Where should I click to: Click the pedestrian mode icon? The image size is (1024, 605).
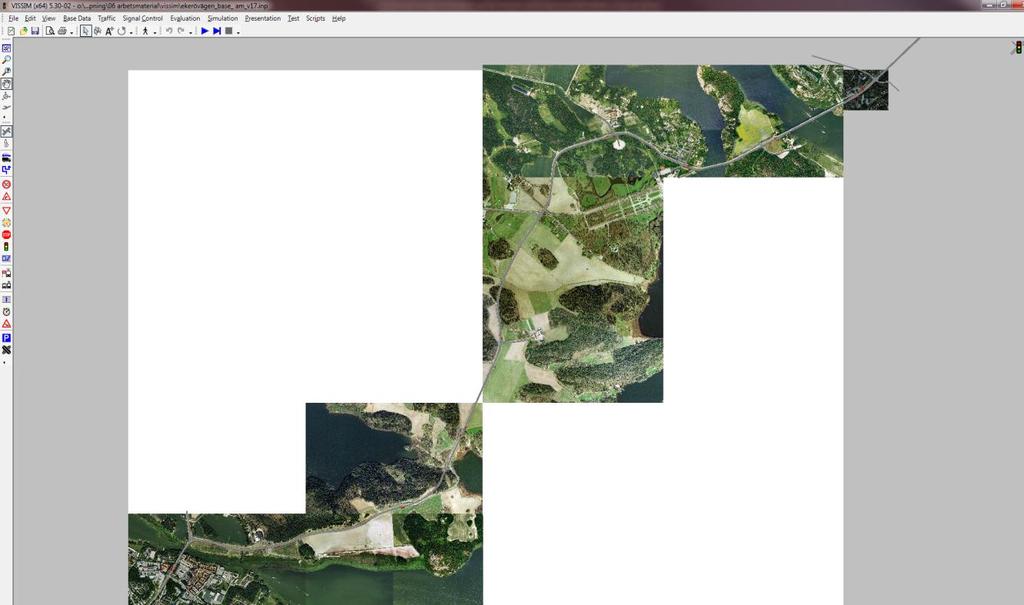tap(145, 31)
